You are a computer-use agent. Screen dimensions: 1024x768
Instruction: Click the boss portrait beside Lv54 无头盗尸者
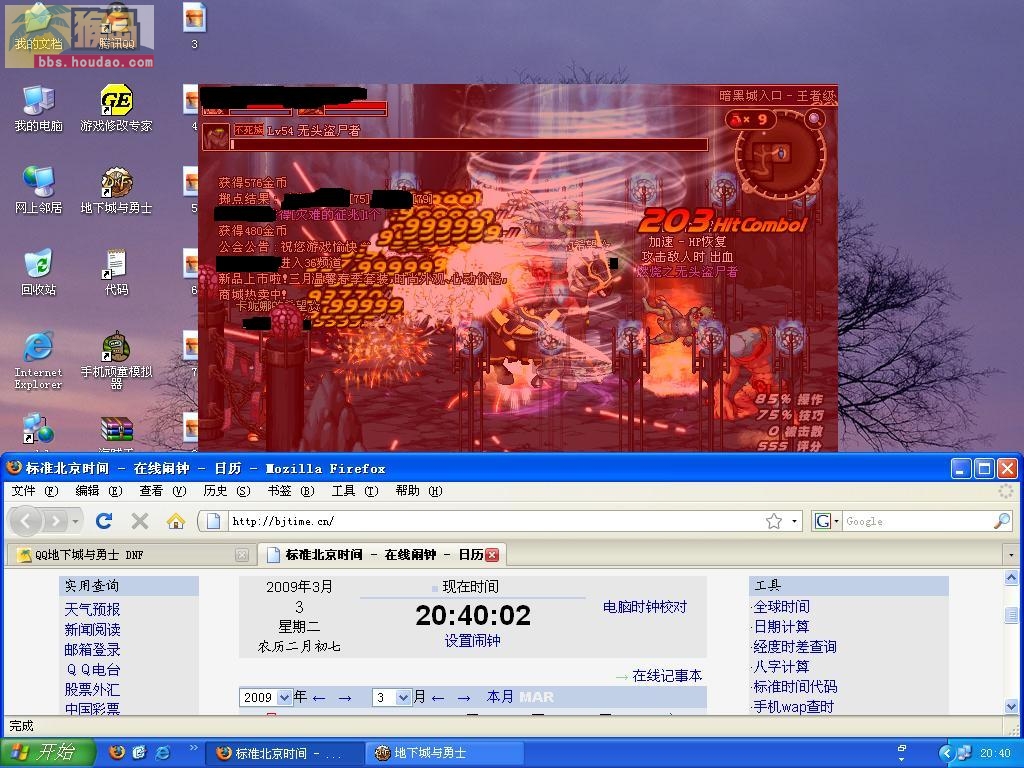215,136
